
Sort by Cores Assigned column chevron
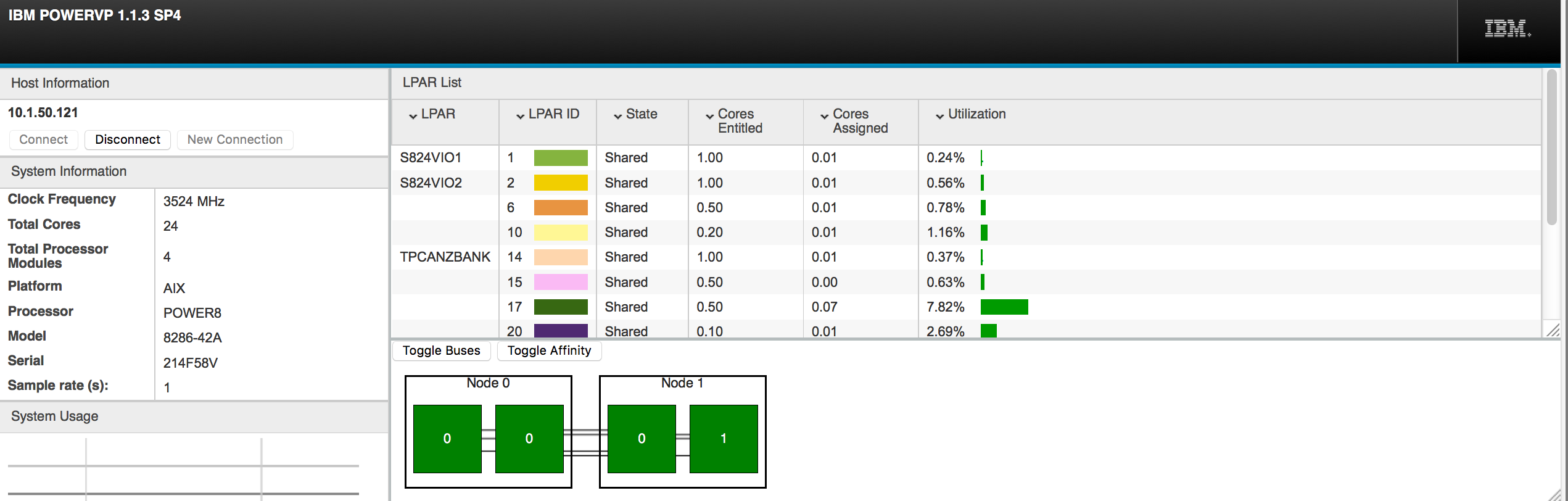click(824, 115)
